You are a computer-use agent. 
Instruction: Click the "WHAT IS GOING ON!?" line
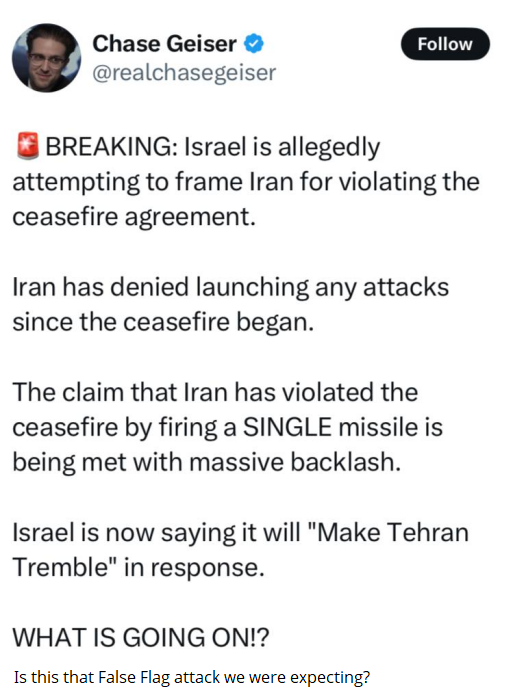(141, 637)
